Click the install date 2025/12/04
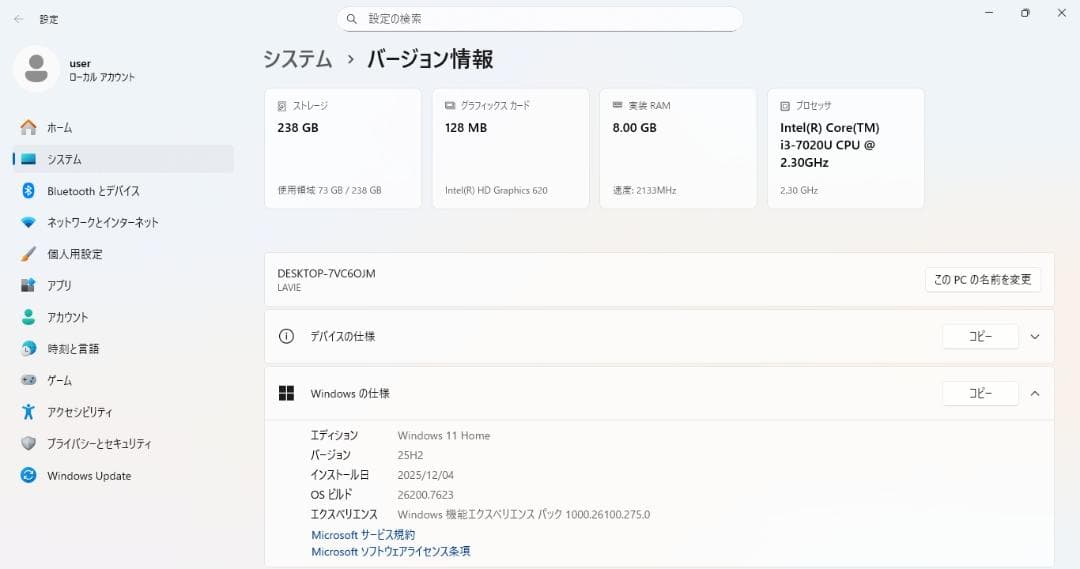This screenshot has height=569, width=1080. [x=426, y=475]
